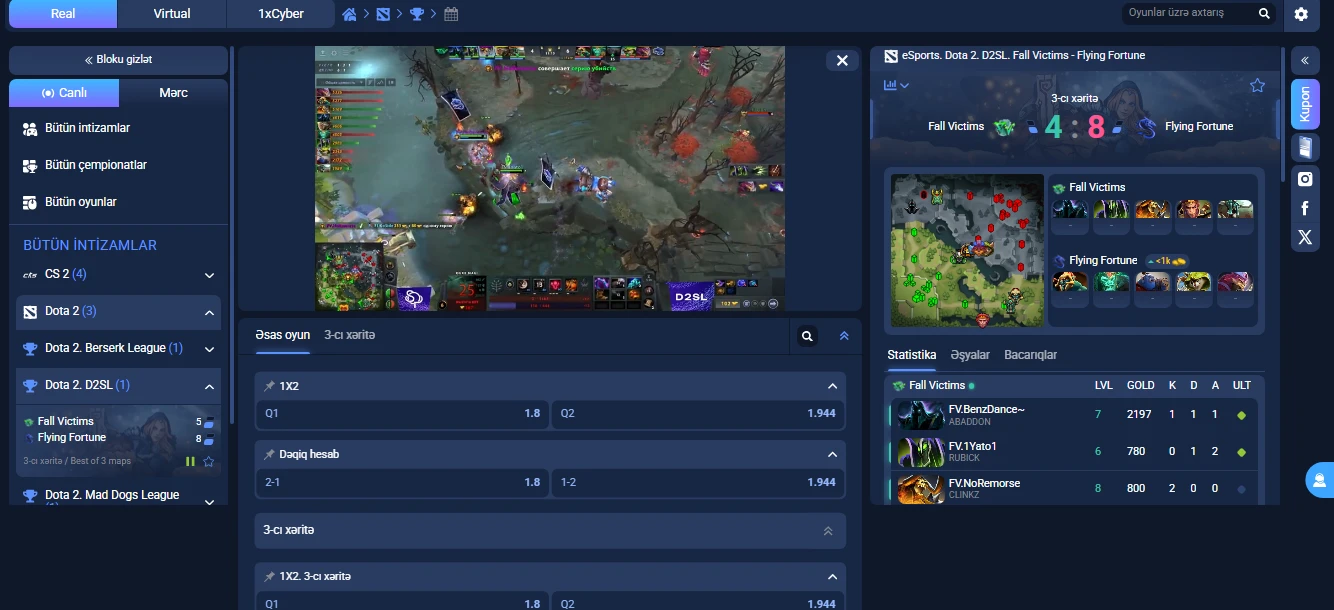Select the Canlı live tab
The height and width of the screenshot is (610, 1334).
point(64,93)
